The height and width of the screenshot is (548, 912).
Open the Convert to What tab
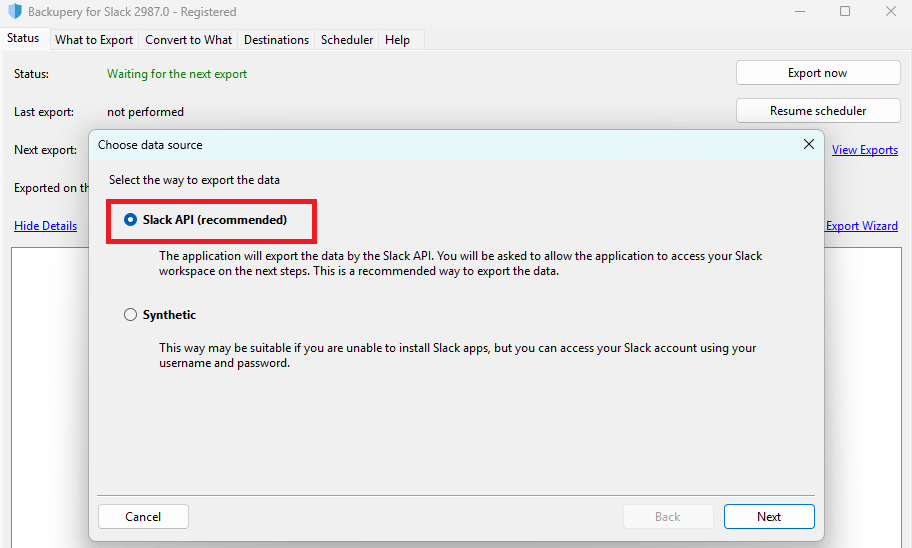(188, 40)
